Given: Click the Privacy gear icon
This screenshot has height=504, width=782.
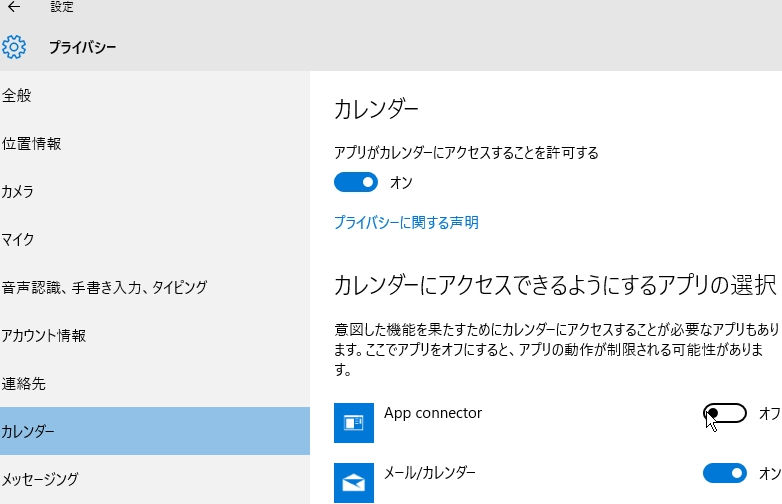Looking at the screenshot, I should point(14,47).
